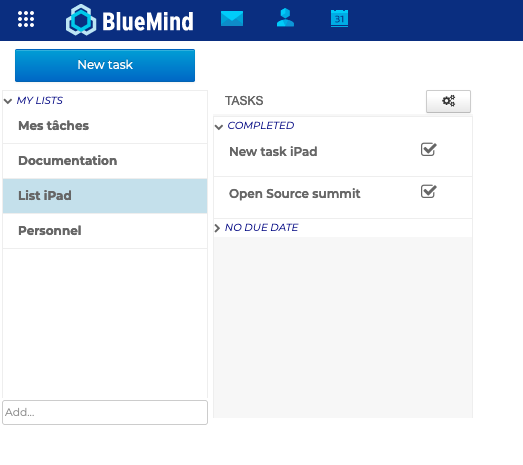
Task: Uncheck the Open Source summit checkbox
Action: click(428, 191)
